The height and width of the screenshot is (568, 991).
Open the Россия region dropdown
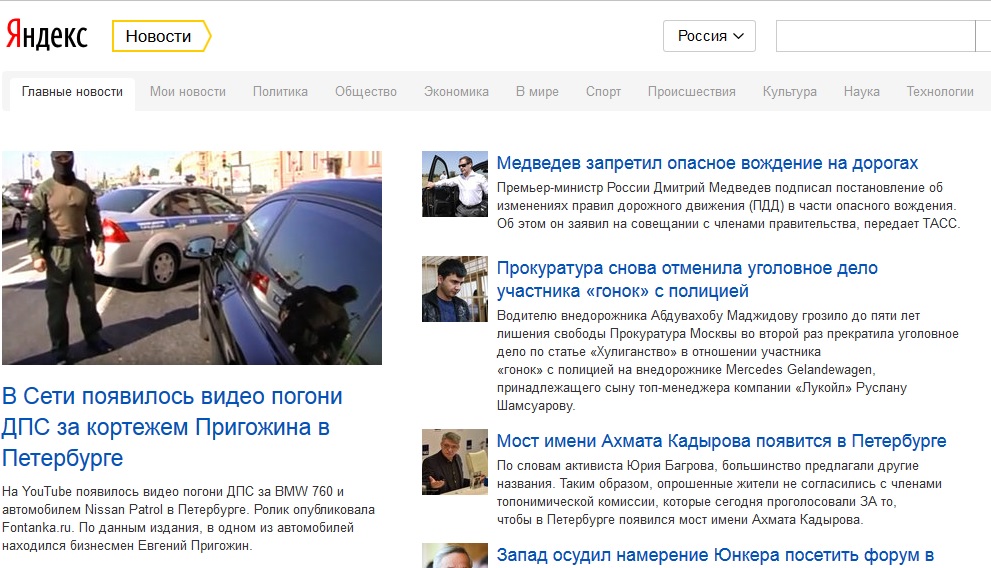pyautogui.click(x=709, y=36)
